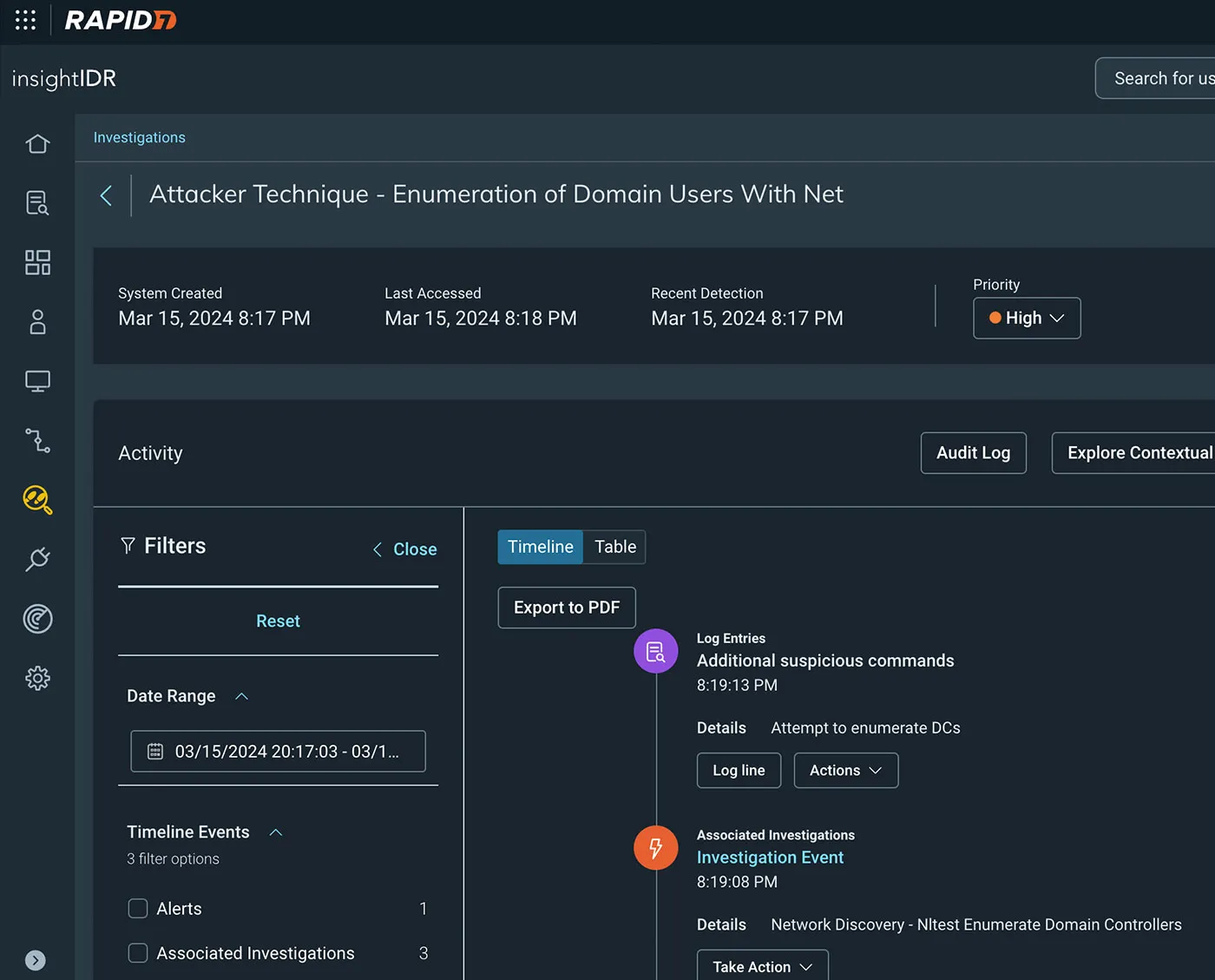Open Assets monitor sidebar icon
Image resolution: width=1215 pixels, height=980 pixels.
(37, 381)
